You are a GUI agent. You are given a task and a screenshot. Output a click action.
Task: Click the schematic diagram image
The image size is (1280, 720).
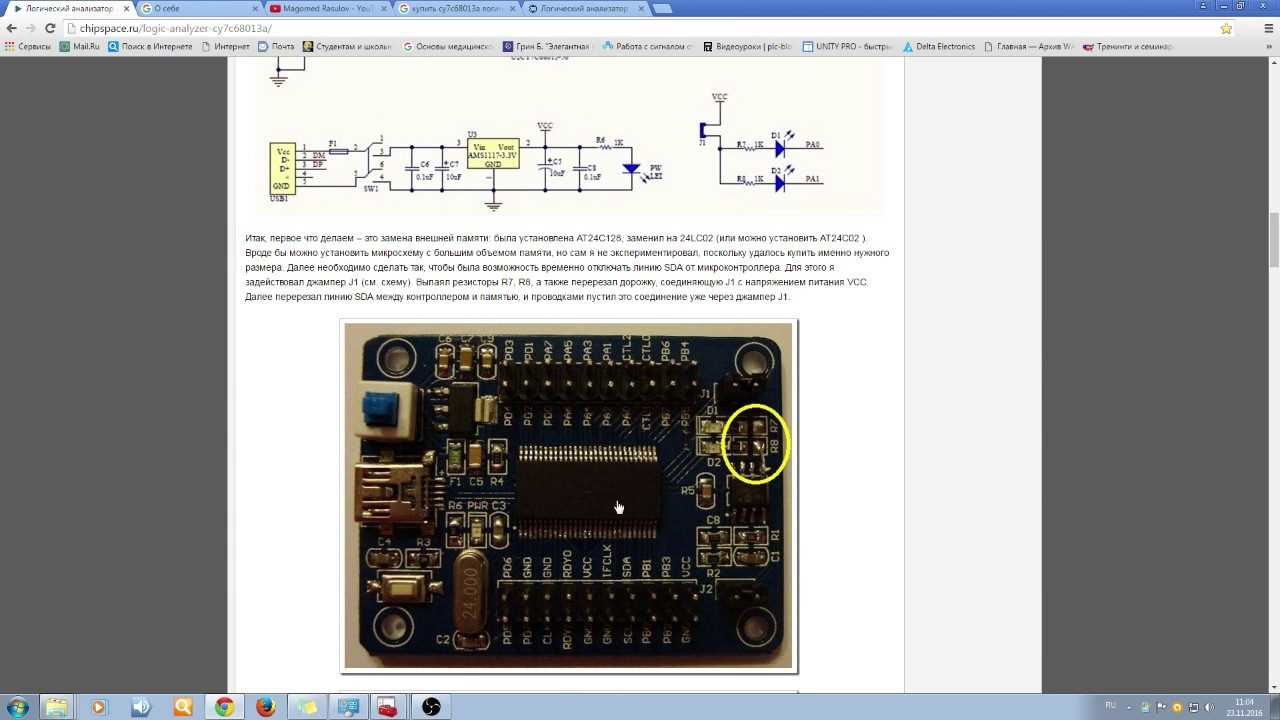(570, 136)
